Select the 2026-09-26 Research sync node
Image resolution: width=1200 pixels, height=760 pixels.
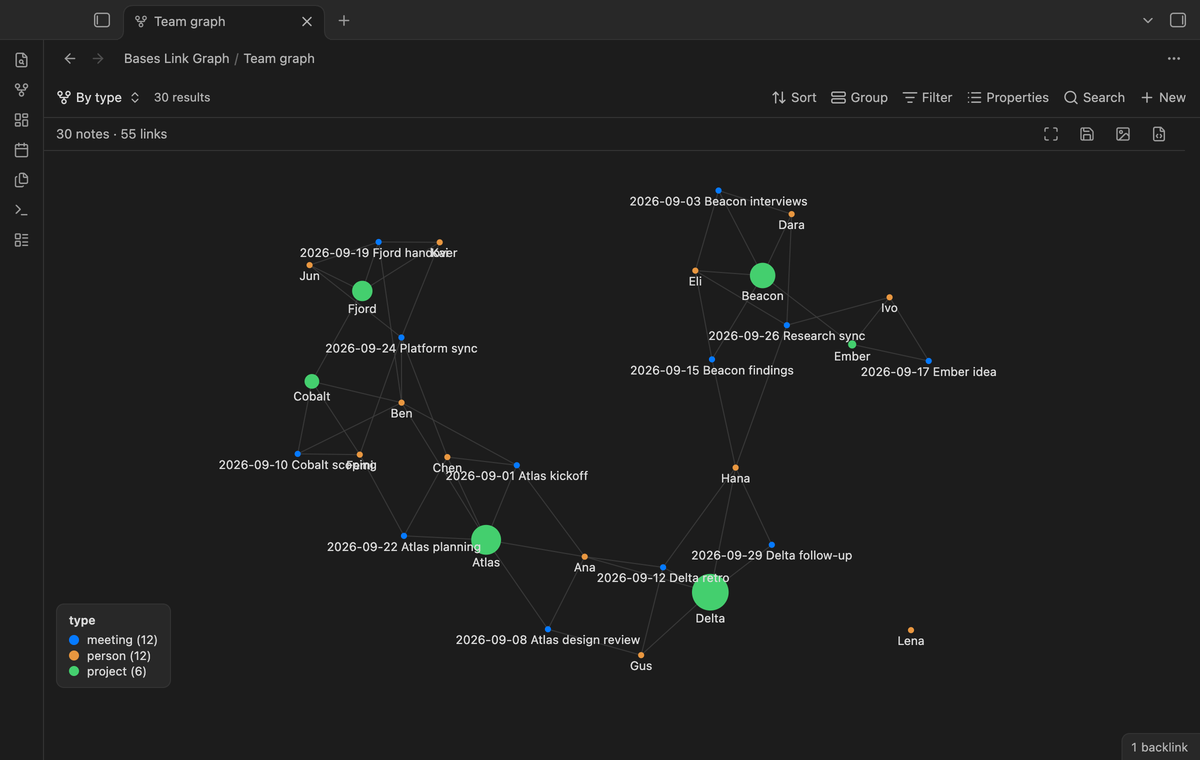pos(787,325)
